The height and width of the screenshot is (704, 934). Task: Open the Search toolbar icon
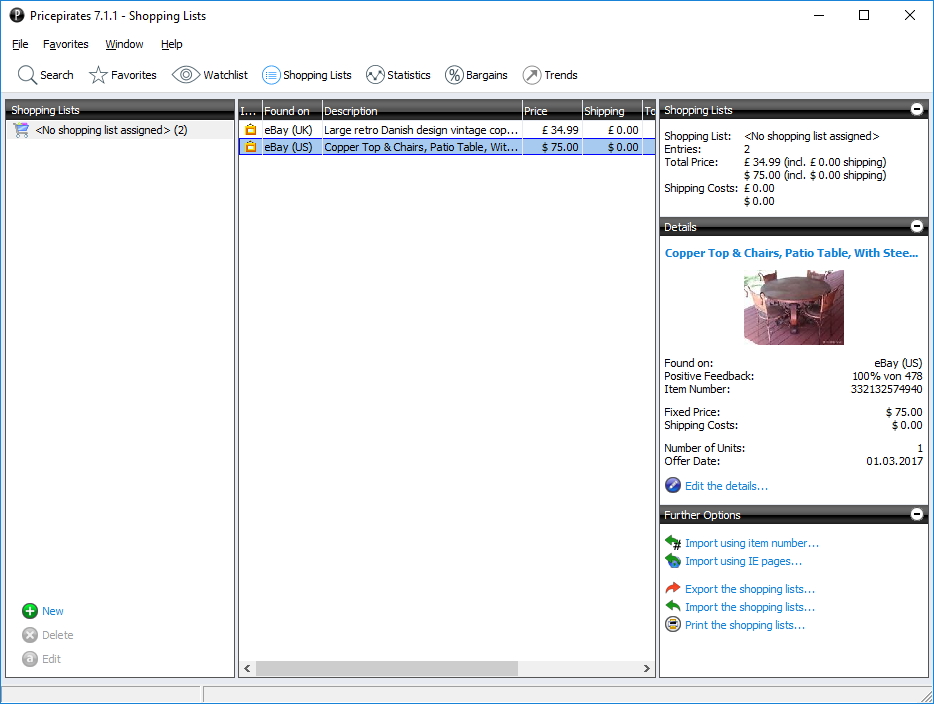45,75
